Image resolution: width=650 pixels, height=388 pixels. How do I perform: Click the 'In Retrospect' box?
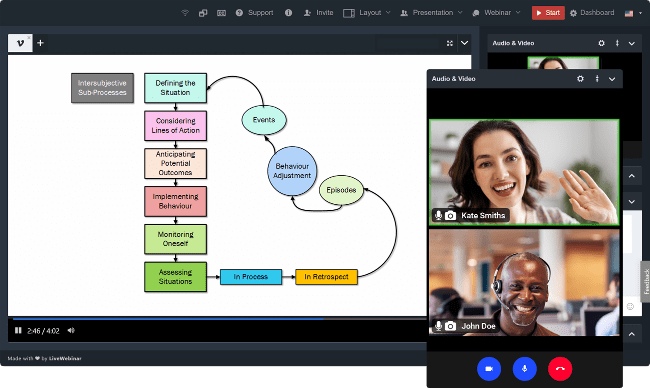point(326,277)
